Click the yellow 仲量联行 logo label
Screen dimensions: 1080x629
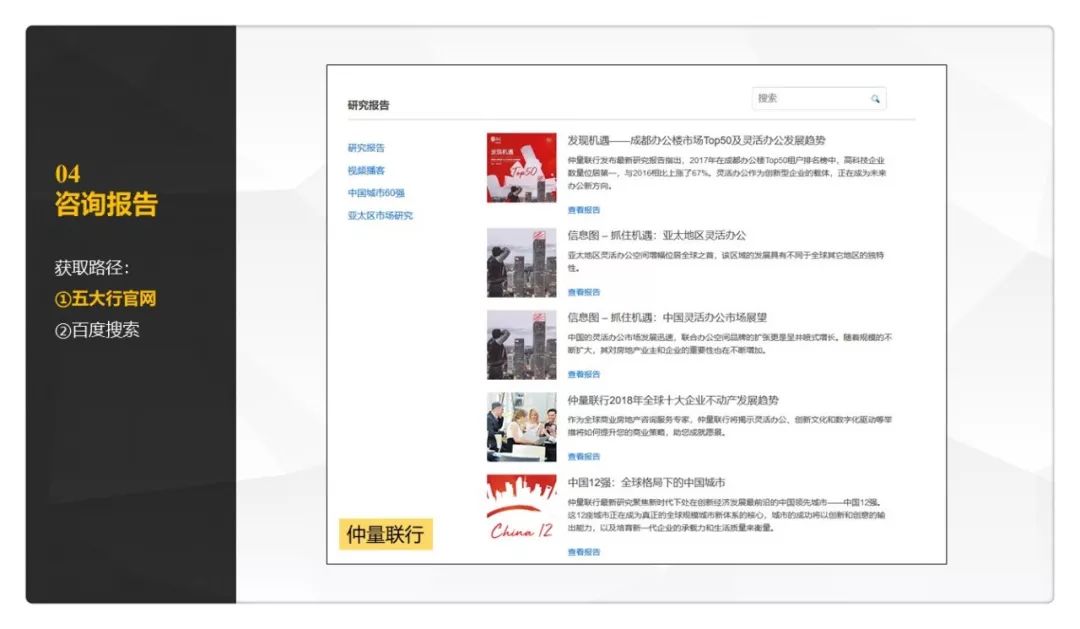click(x=385, y=534)
